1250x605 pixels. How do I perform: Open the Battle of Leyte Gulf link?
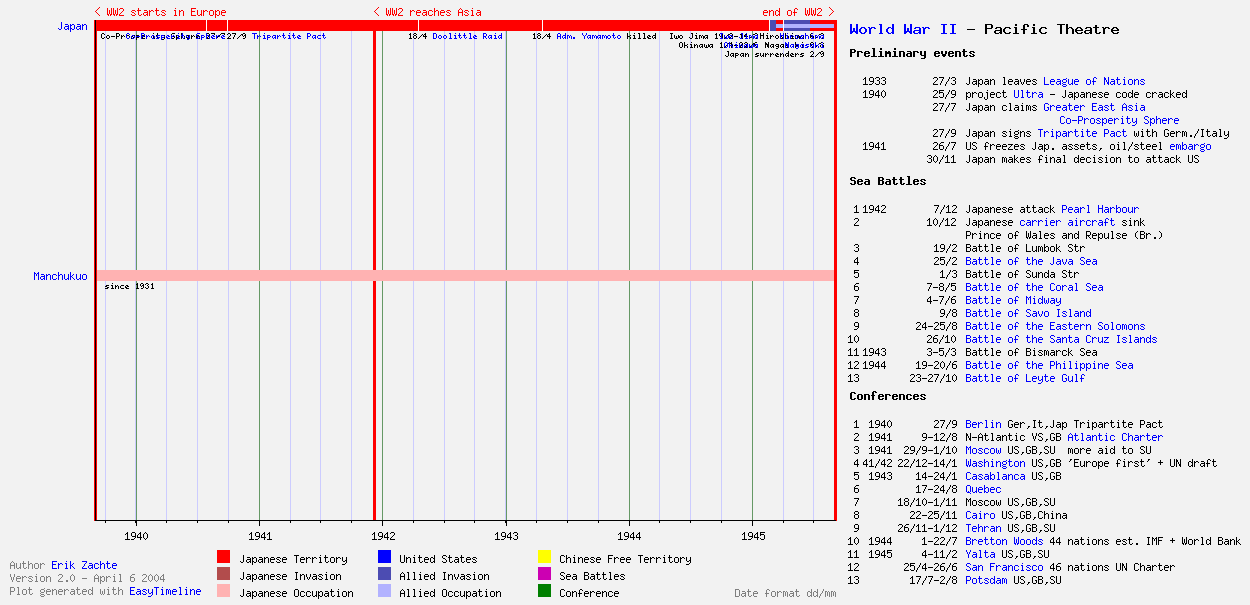[x=1025, y=378]
